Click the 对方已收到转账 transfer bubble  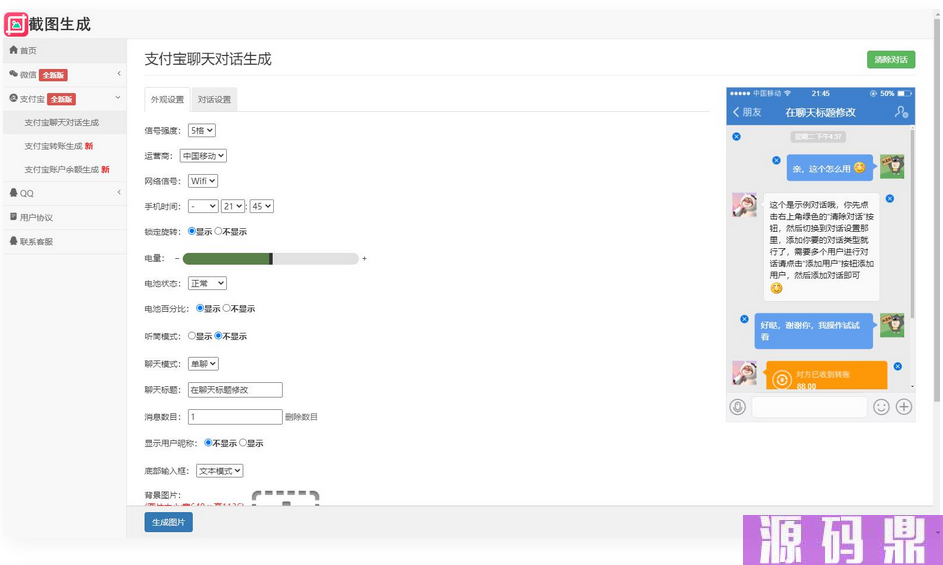[x=826, y=375]
